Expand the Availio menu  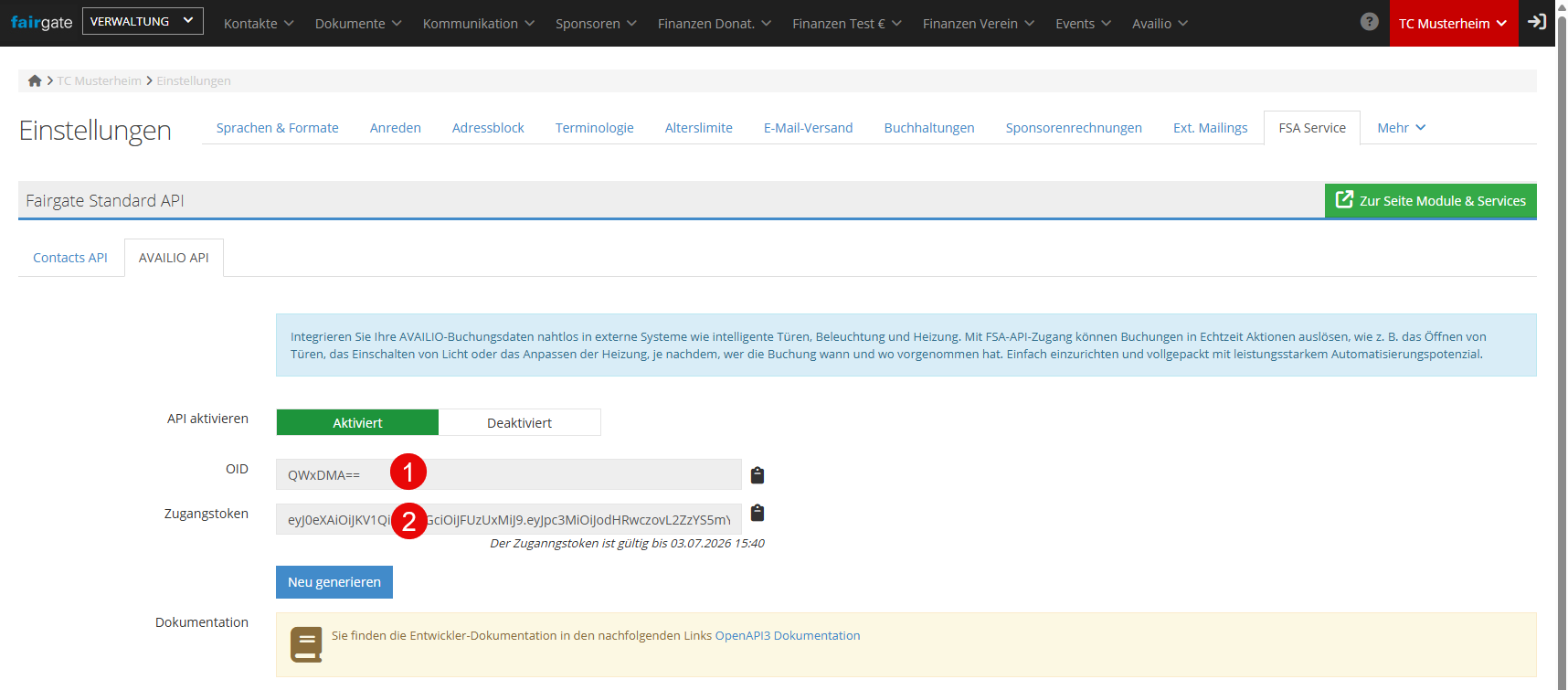tap(1160, 24)
